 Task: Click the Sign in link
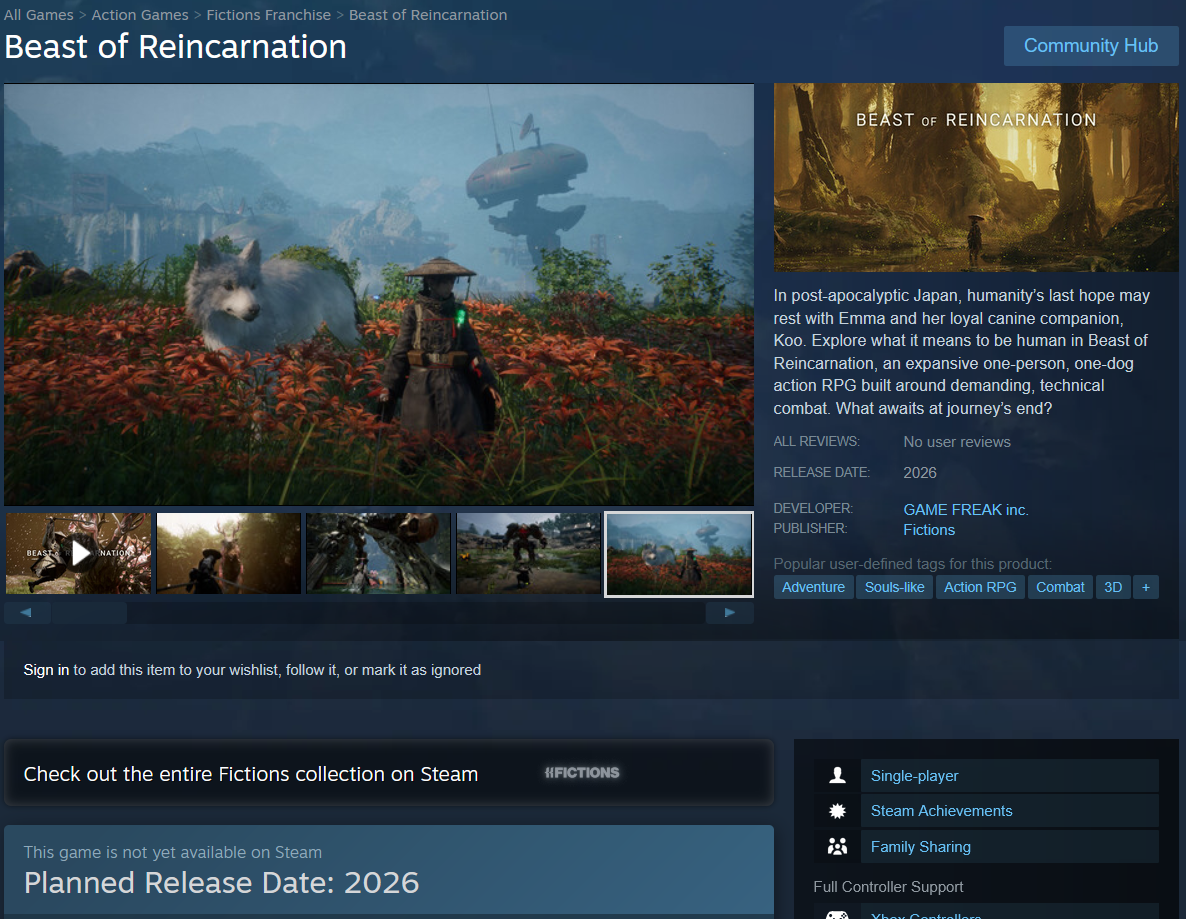(x=46, y=670)
